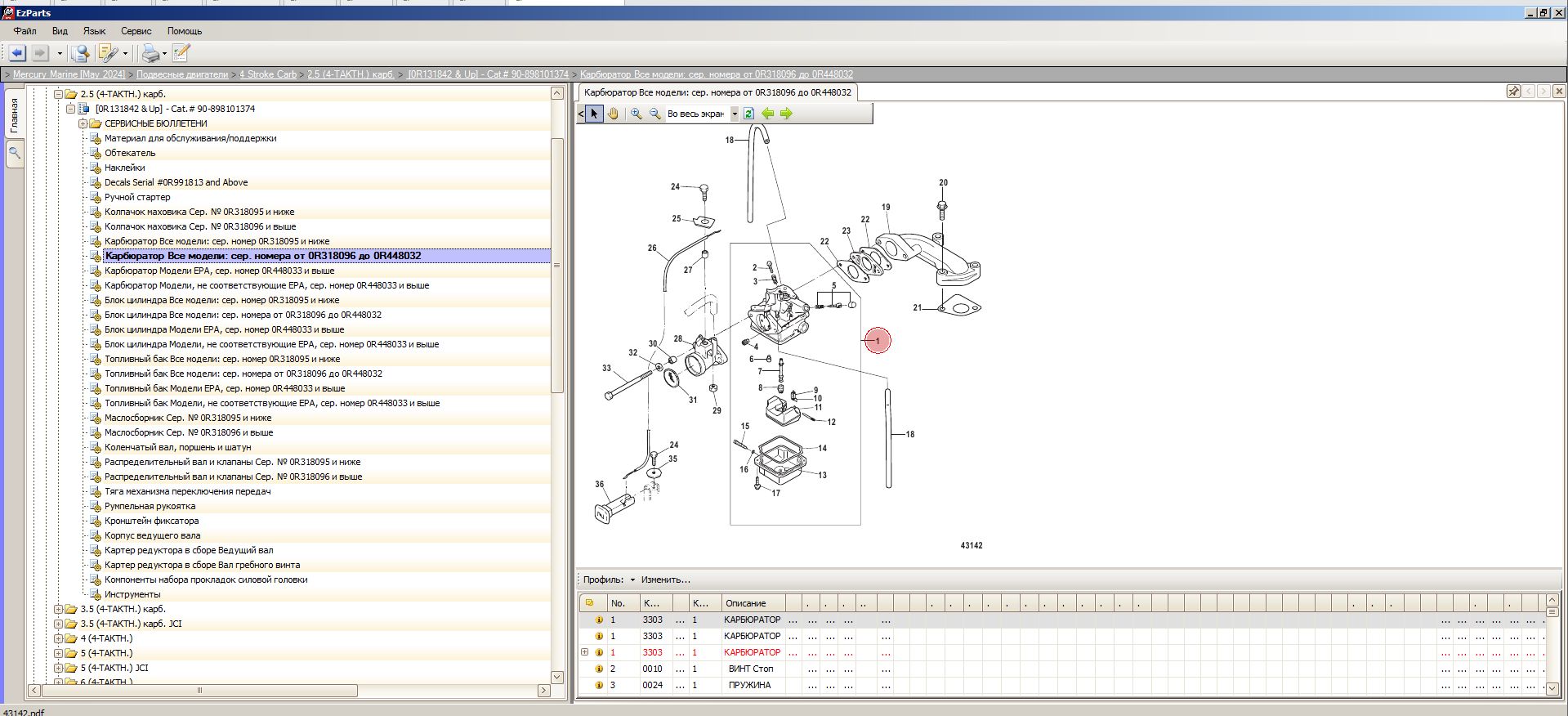Click the printer icon in toolbar
The image size is (1568, 716).
pyautogui.click(x=150, y=54)
